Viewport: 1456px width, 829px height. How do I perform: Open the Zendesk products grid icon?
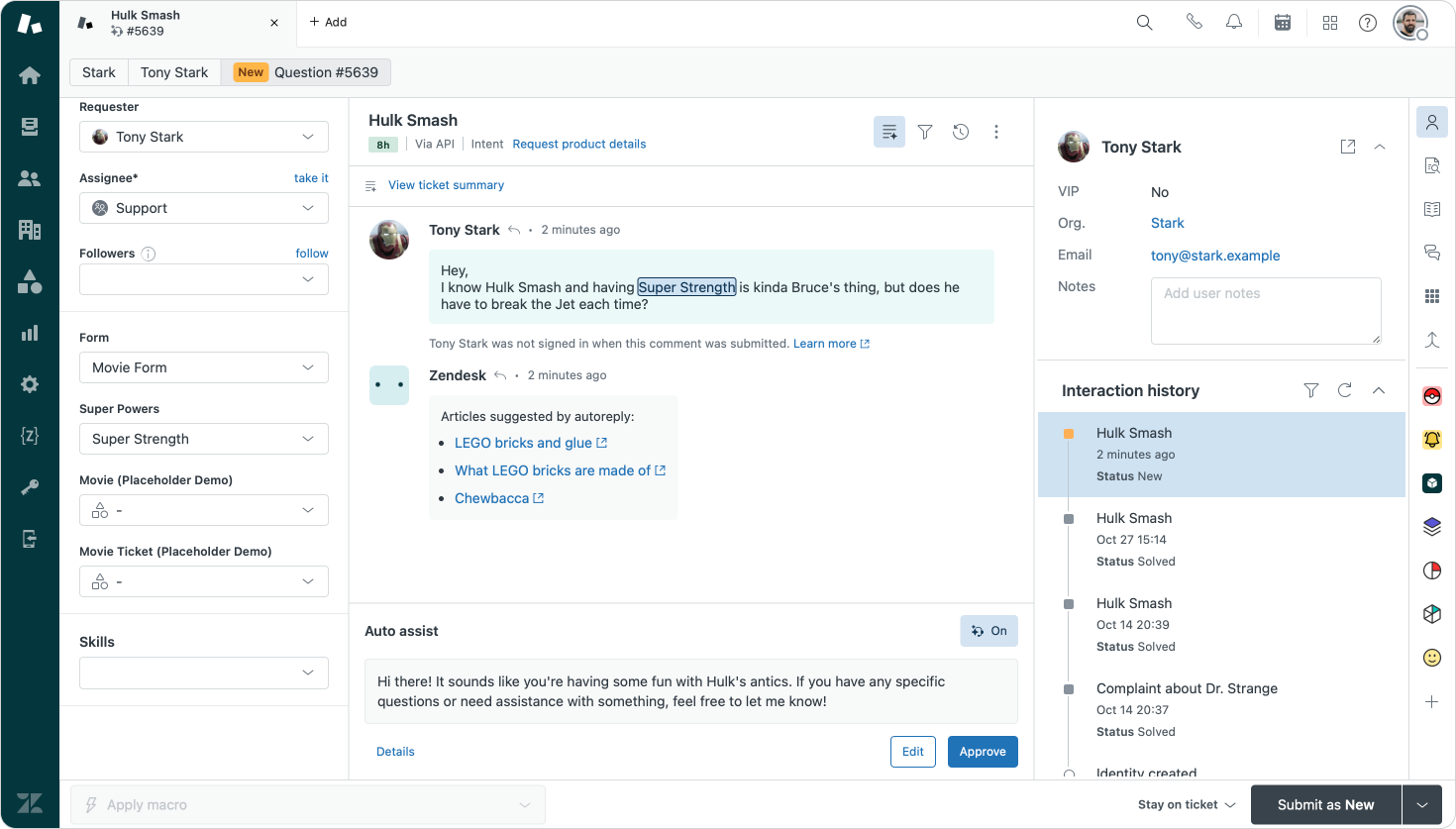click(x=1330, y=23)
